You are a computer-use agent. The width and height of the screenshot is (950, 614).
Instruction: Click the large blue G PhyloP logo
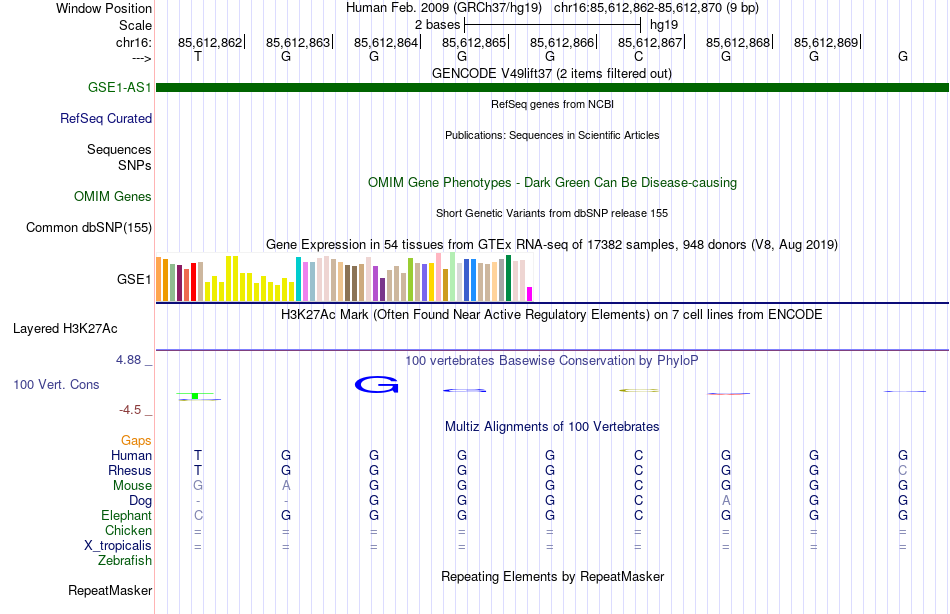[x=377, y=384]
